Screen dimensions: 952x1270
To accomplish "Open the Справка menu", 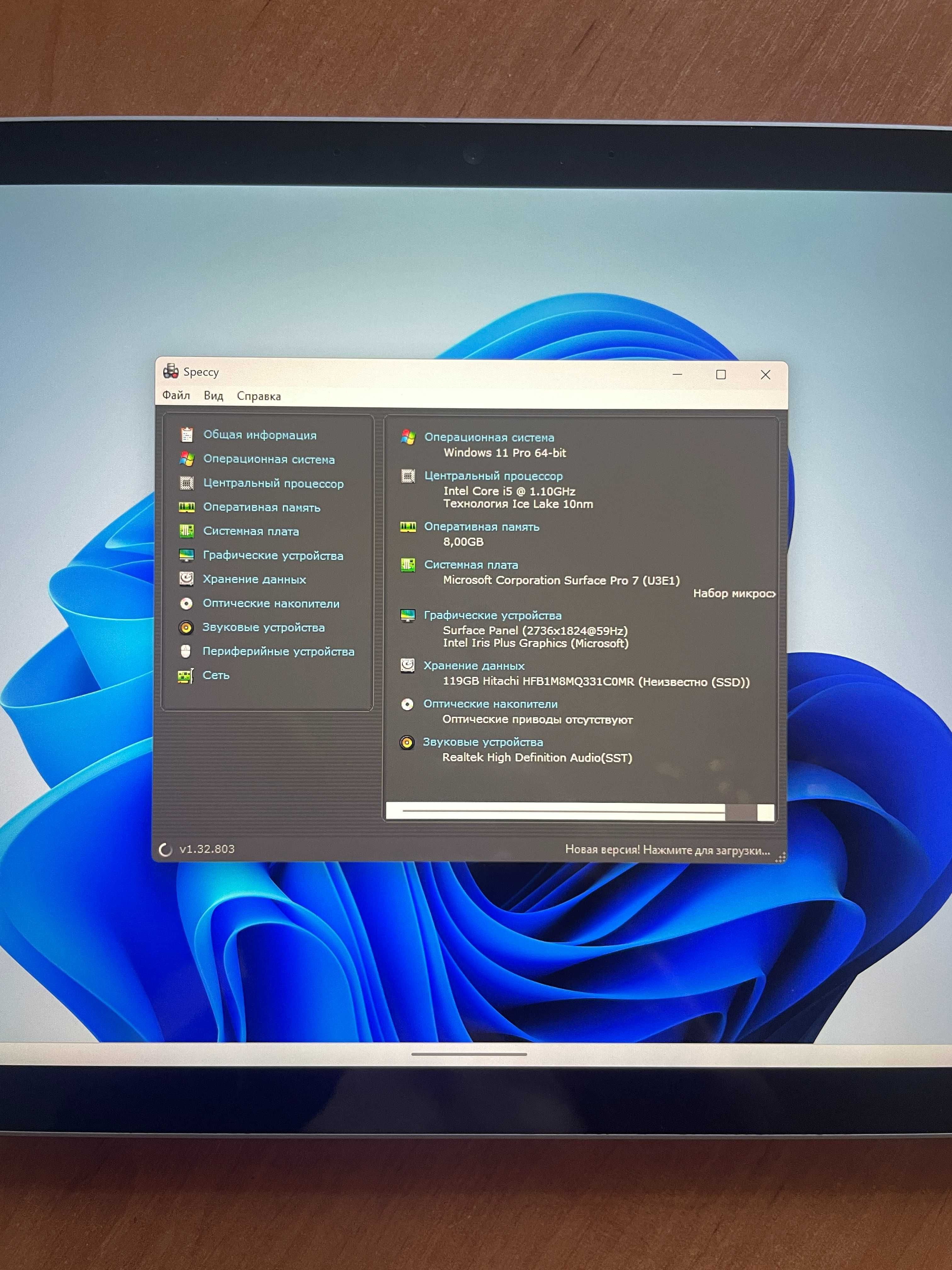I will point(259,396).
